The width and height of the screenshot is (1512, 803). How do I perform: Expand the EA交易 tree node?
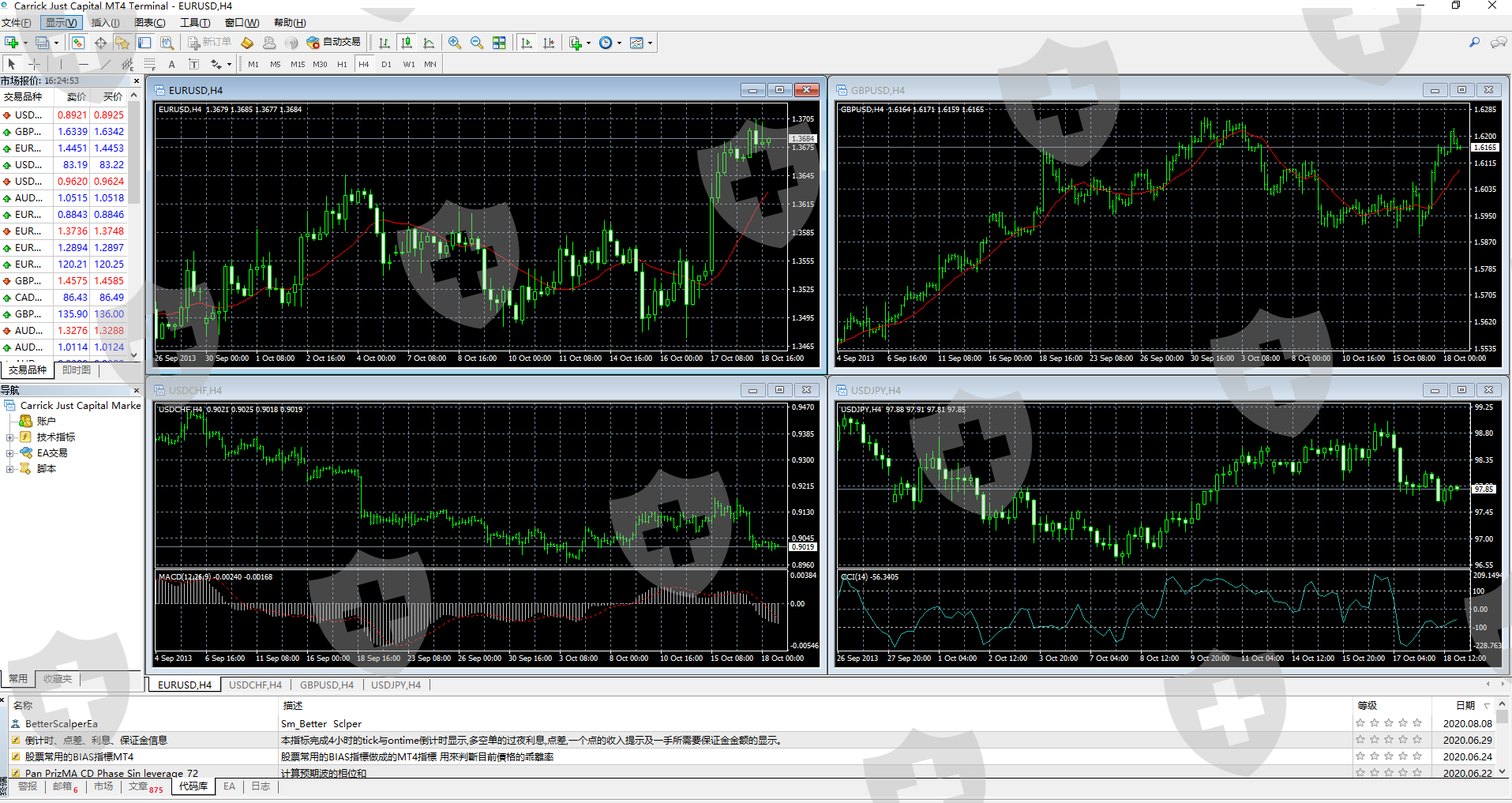point(9,453)
